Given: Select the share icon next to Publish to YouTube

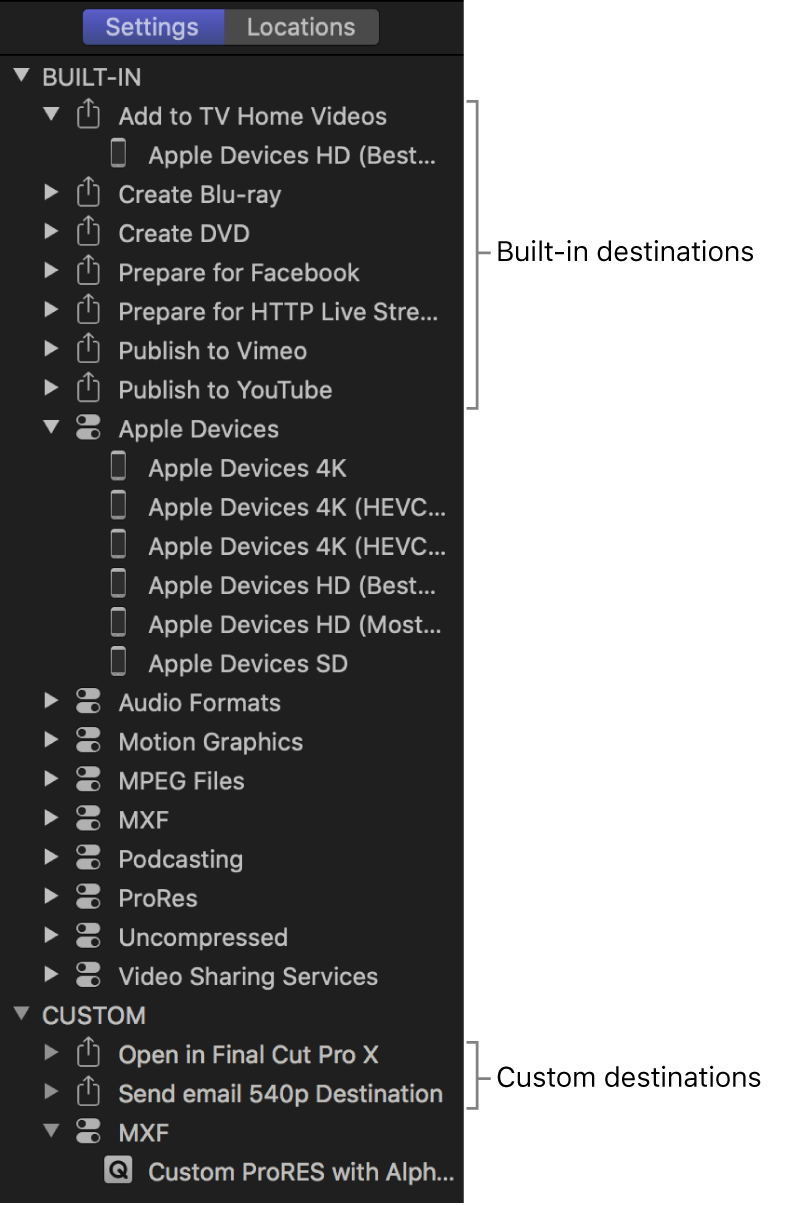Looking at the screenshot, I should coord(88,390).
